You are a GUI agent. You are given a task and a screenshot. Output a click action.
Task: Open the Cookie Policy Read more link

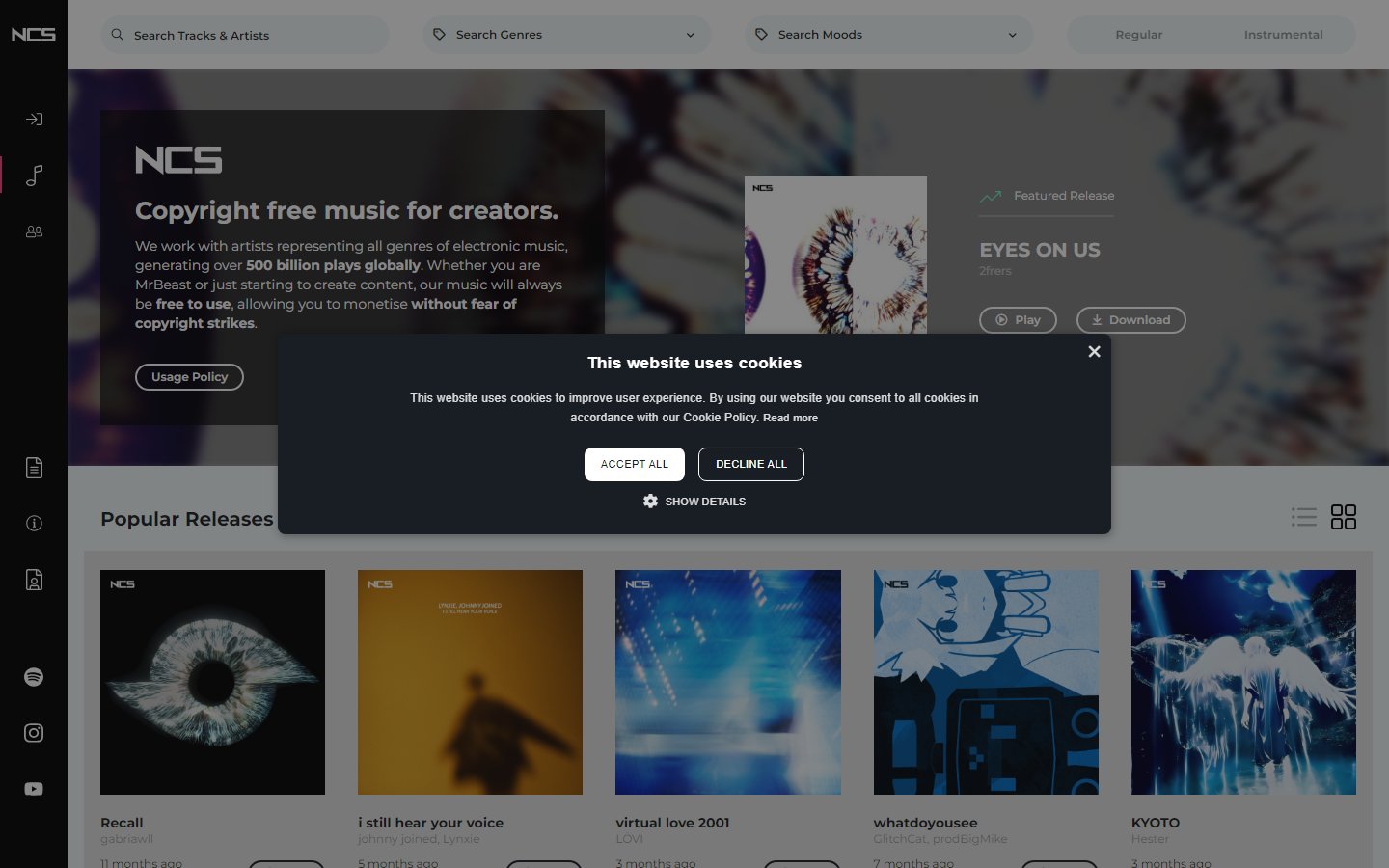point(790,418)
